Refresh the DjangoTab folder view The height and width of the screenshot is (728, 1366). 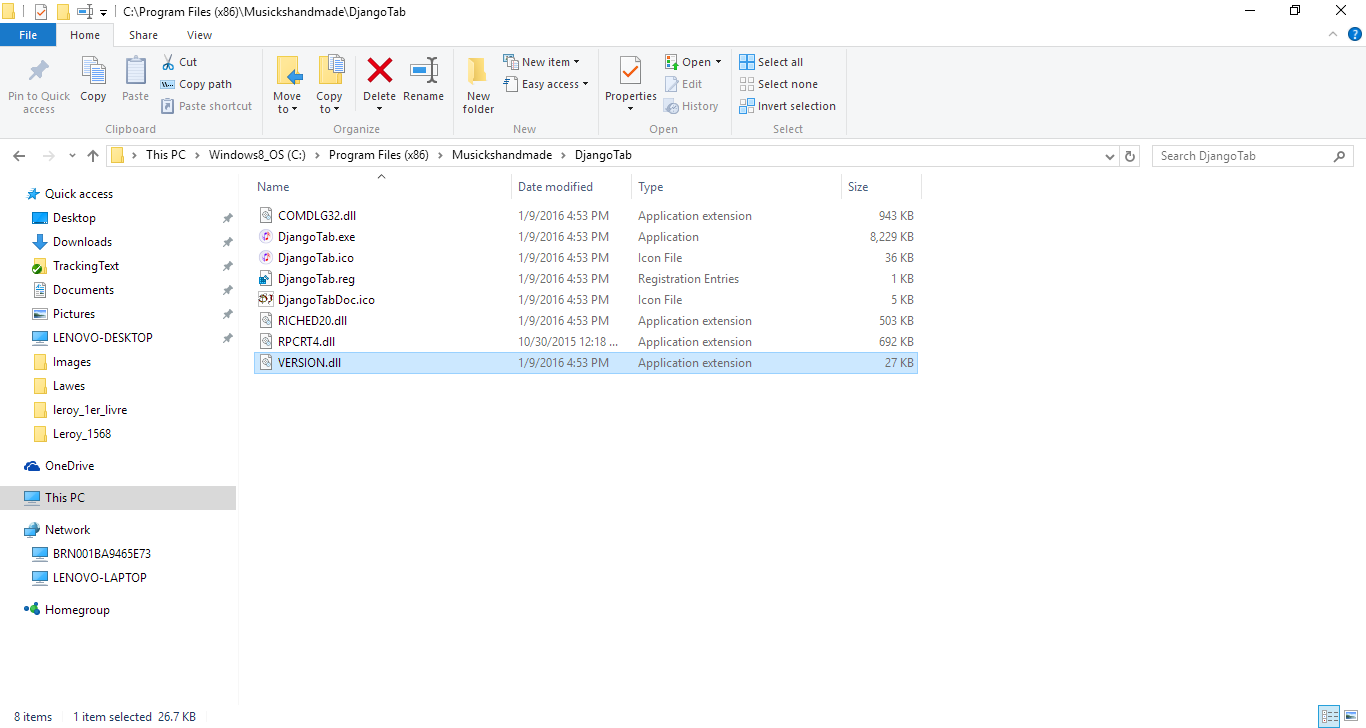pyautogui.click(x=1130, y=156)
